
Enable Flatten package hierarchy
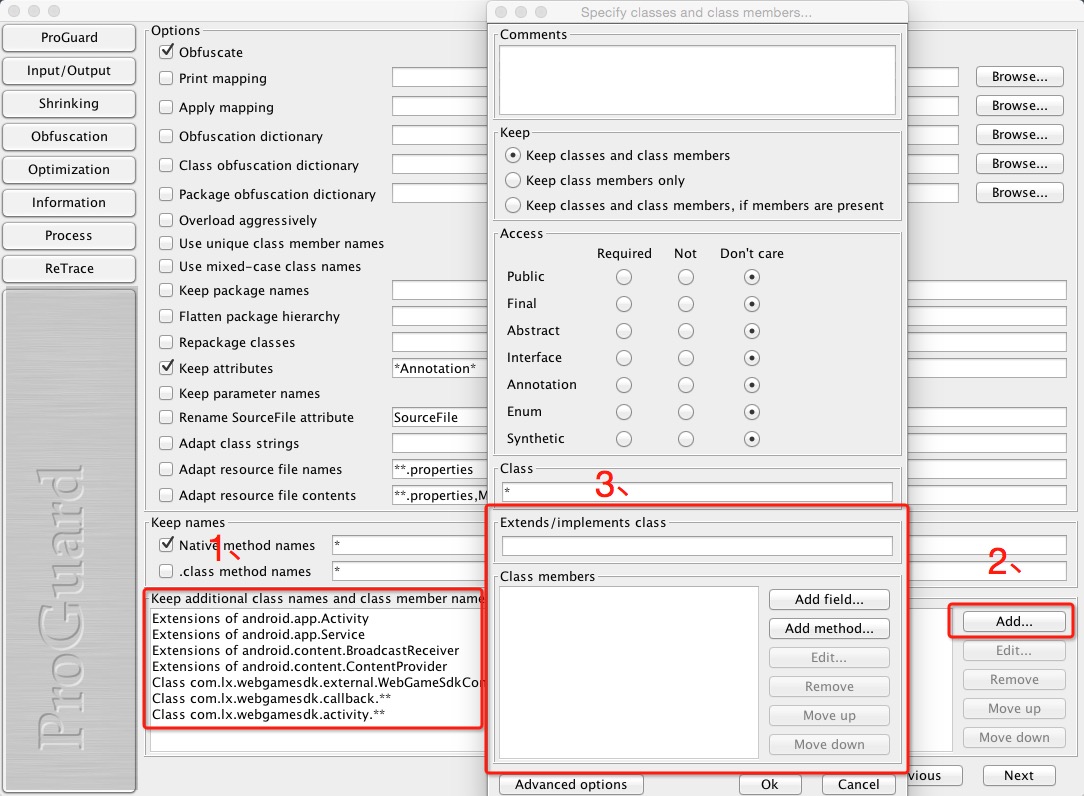(x=166, y=316)
